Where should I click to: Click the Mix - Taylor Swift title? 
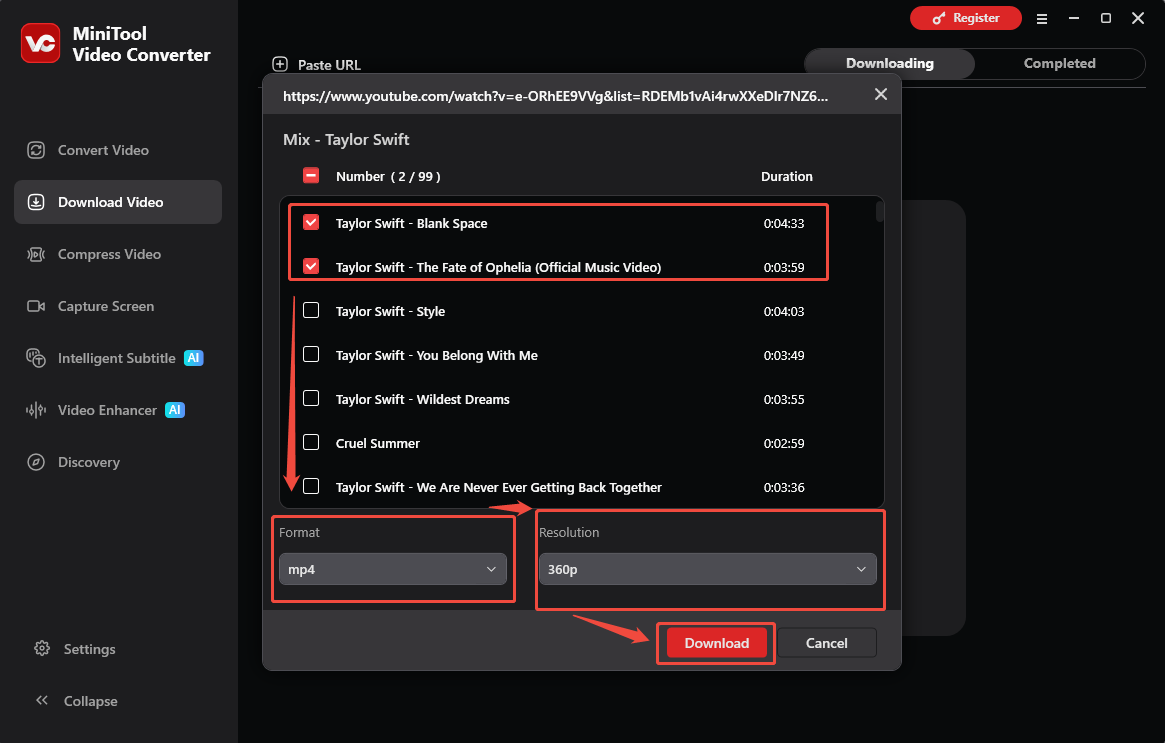(346, 140)
